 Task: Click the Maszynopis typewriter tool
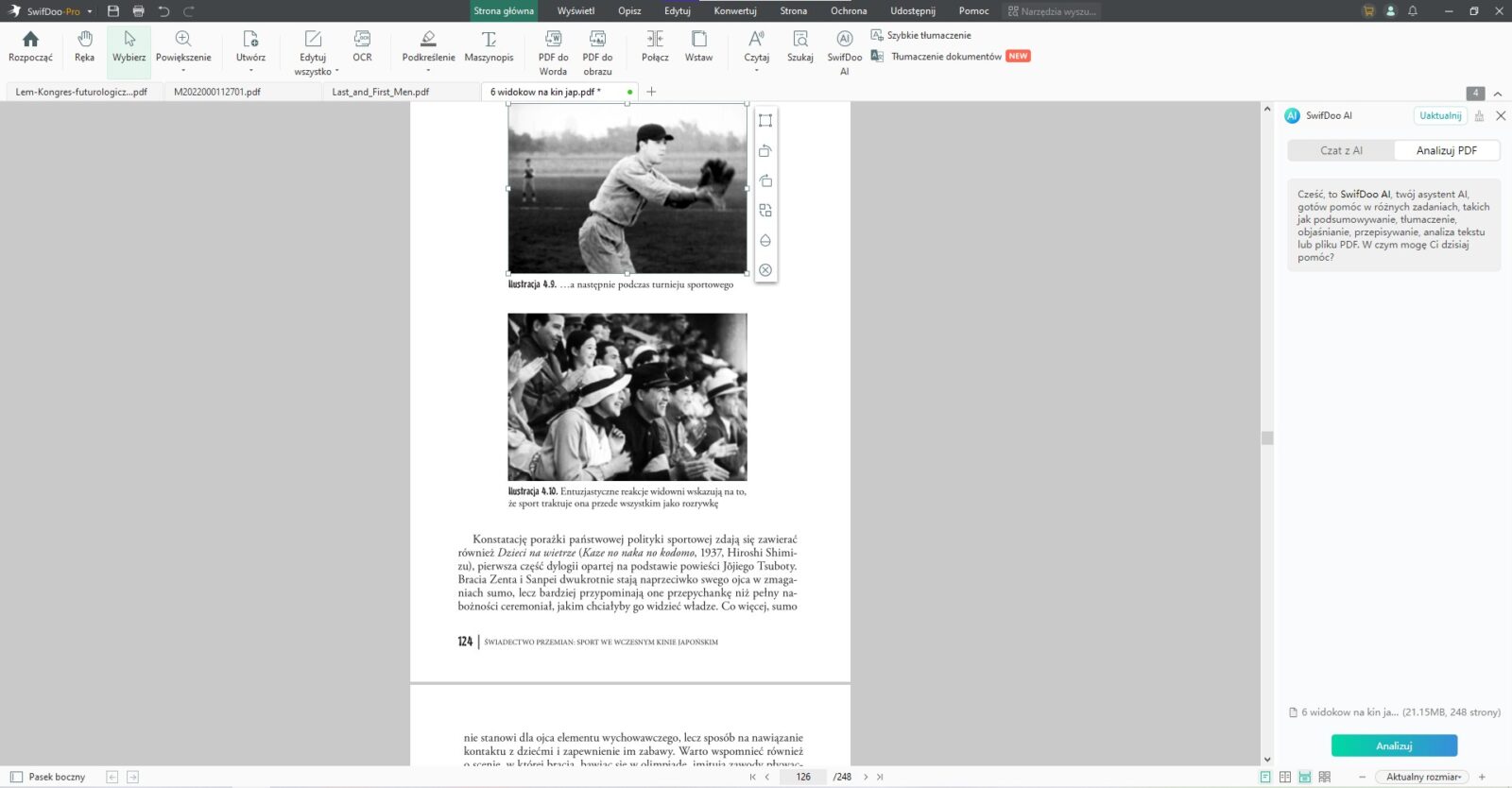tap(489, 45)
